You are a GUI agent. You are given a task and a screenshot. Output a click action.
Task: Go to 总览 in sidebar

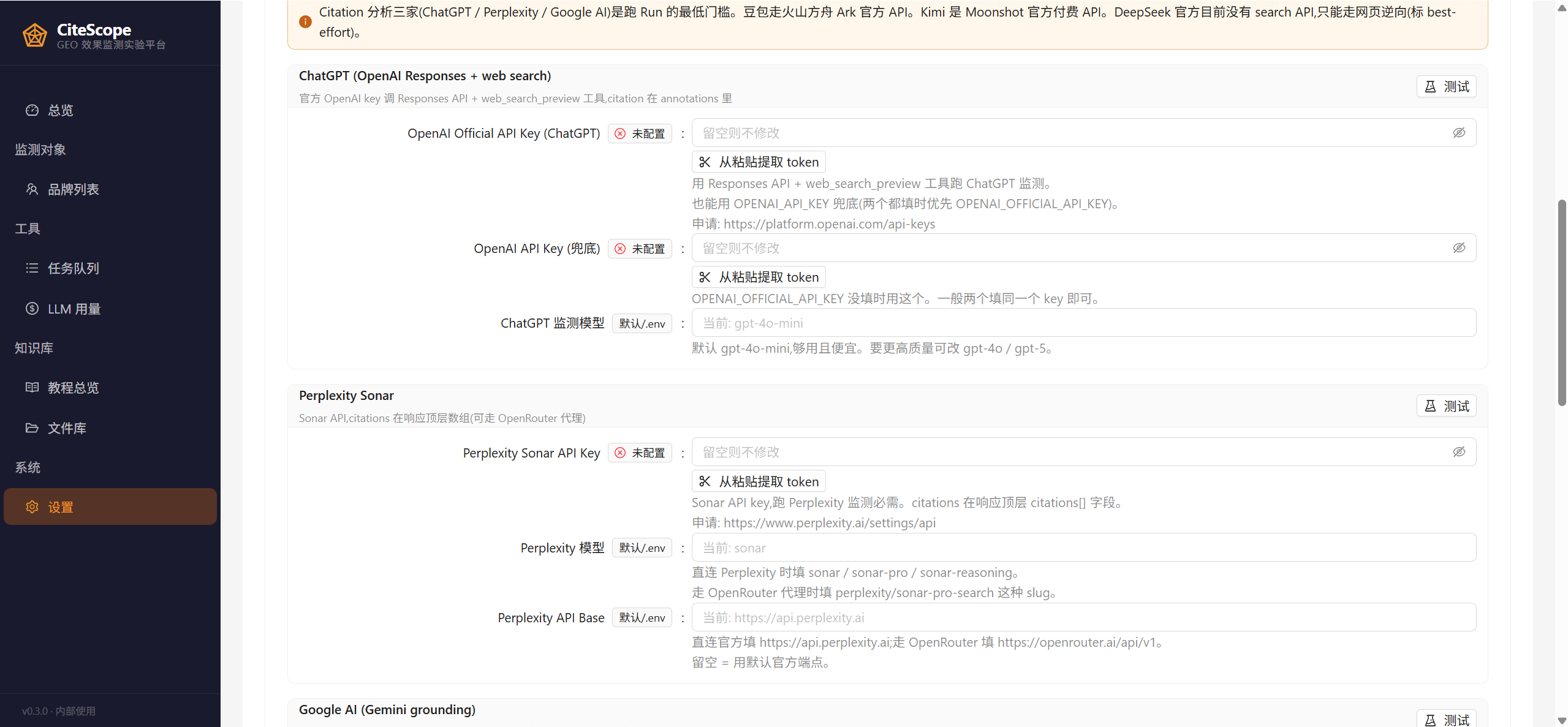(110, 110)
